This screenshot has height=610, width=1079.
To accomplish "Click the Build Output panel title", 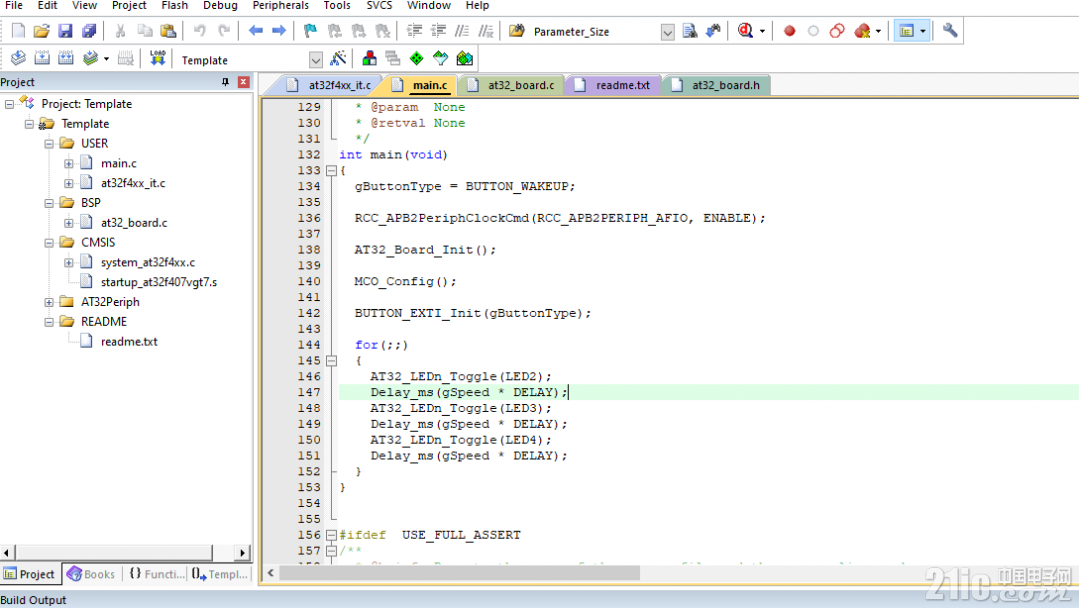I will pyautogui.click(x=34, y=600).
